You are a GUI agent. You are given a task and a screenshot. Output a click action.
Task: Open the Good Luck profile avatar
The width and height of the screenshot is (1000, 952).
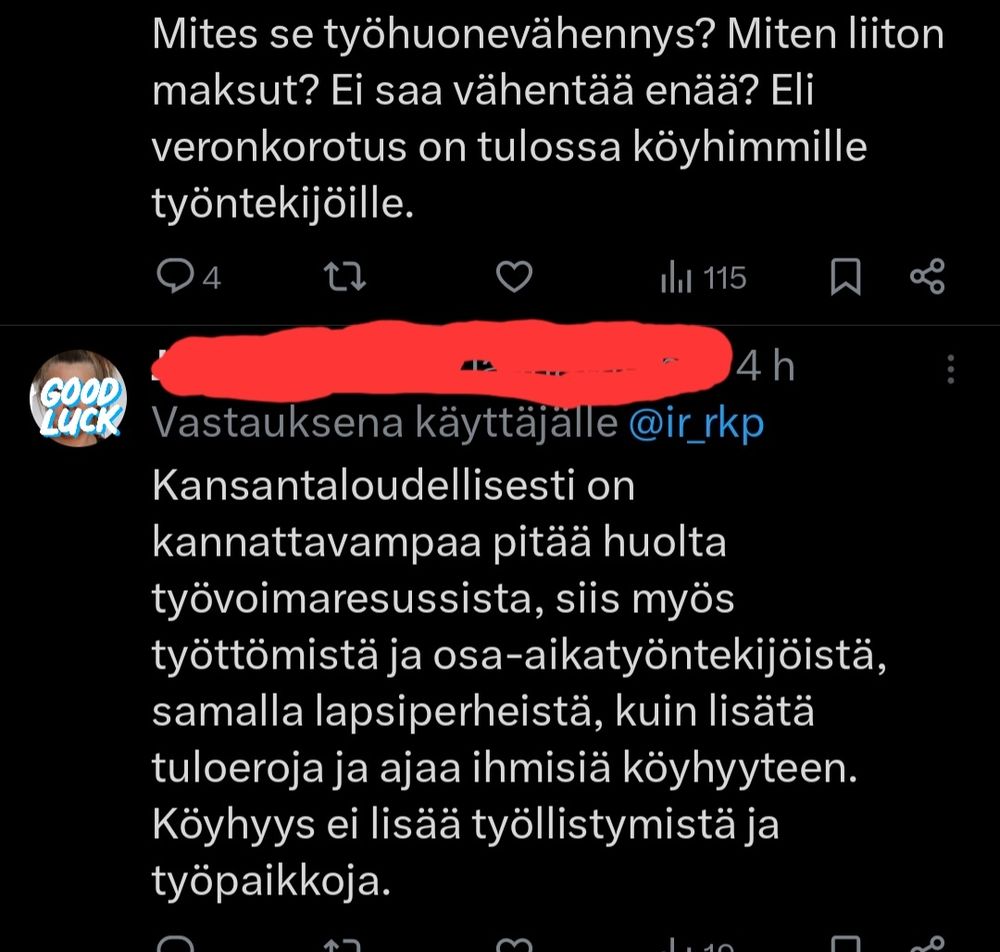78,398
